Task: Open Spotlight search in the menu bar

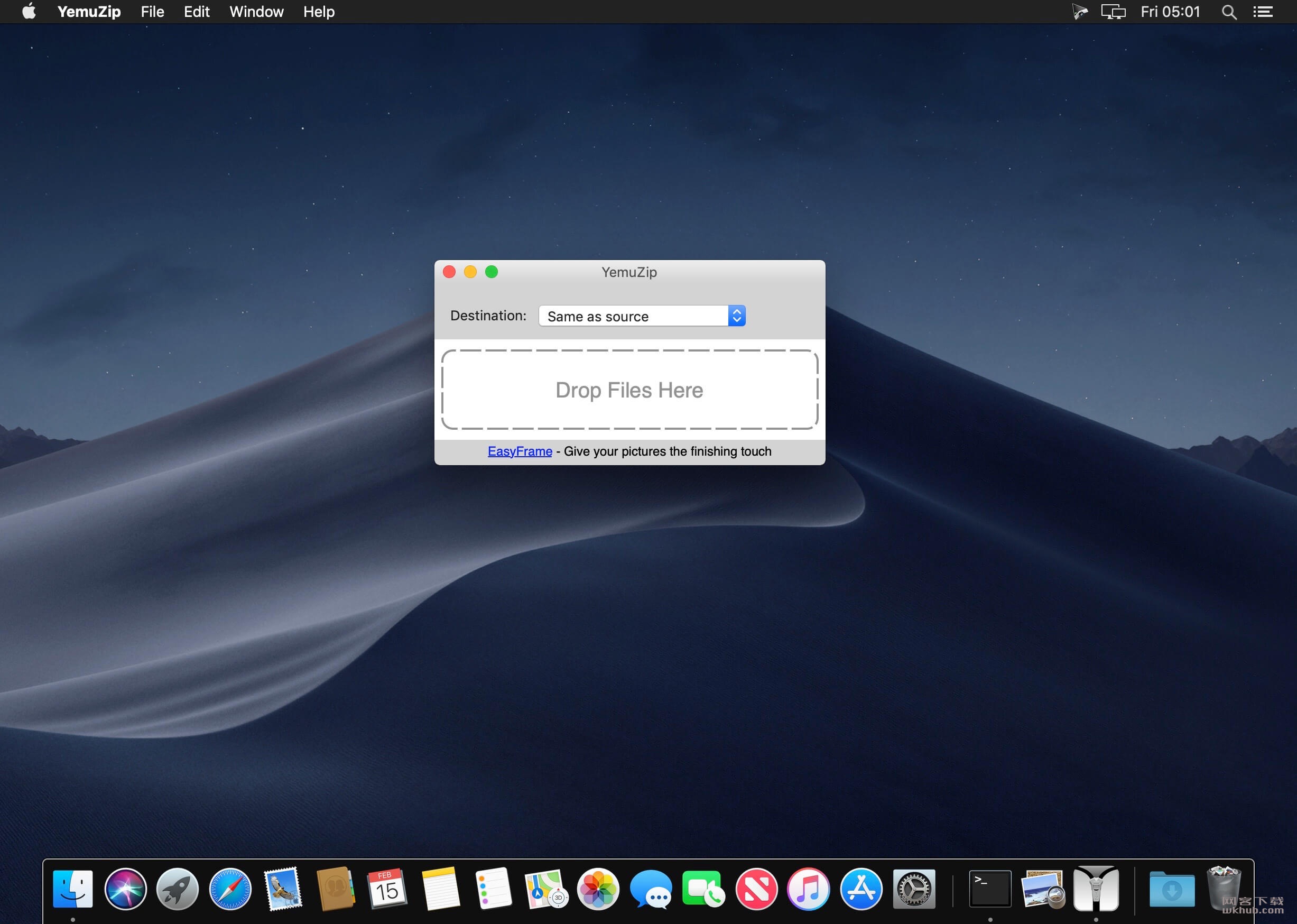Action: click(x=1229, y=12)
